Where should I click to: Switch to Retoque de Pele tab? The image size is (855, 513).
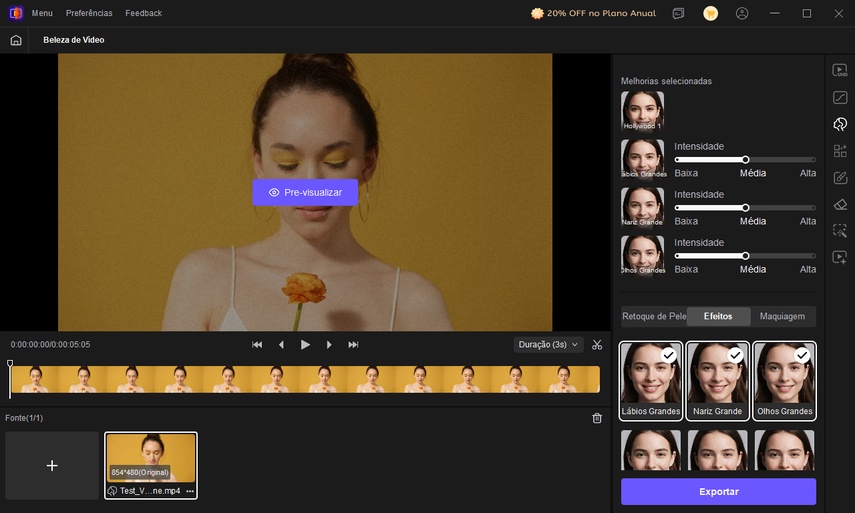pos(654,316)
